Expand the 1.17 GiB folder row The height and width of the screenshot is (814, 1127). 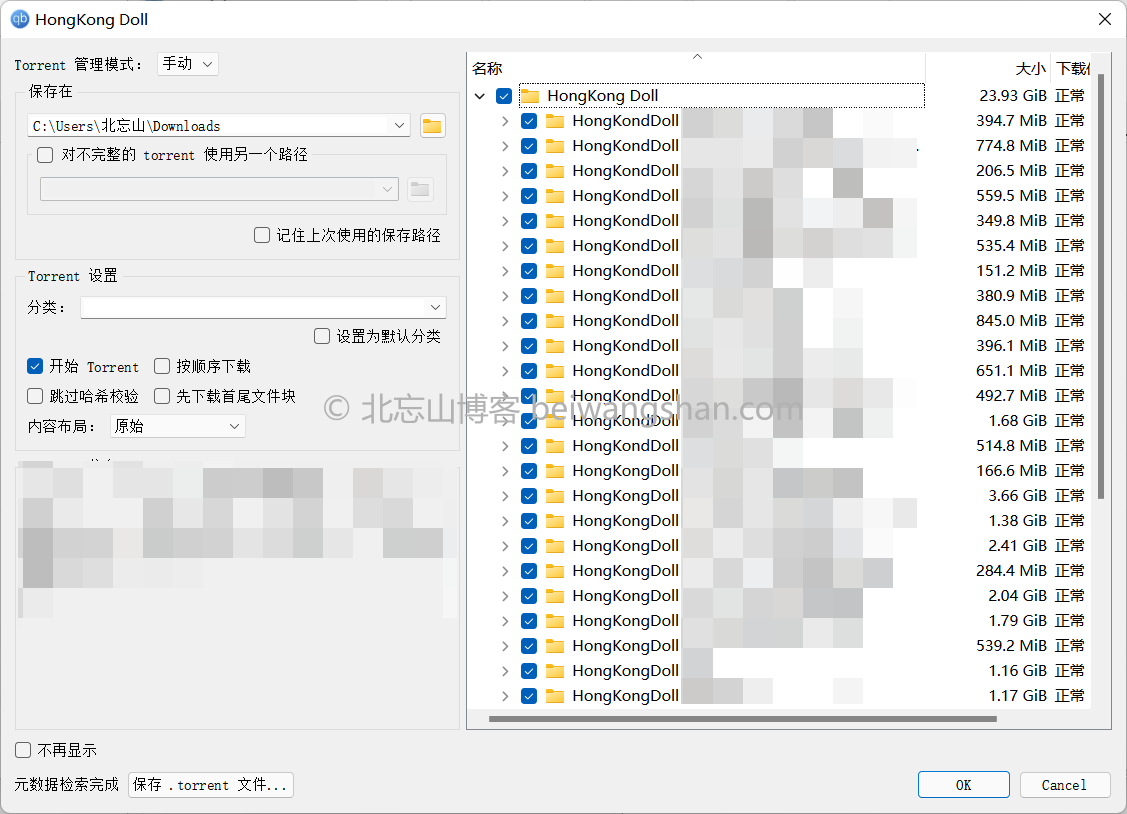pos(505,696)
